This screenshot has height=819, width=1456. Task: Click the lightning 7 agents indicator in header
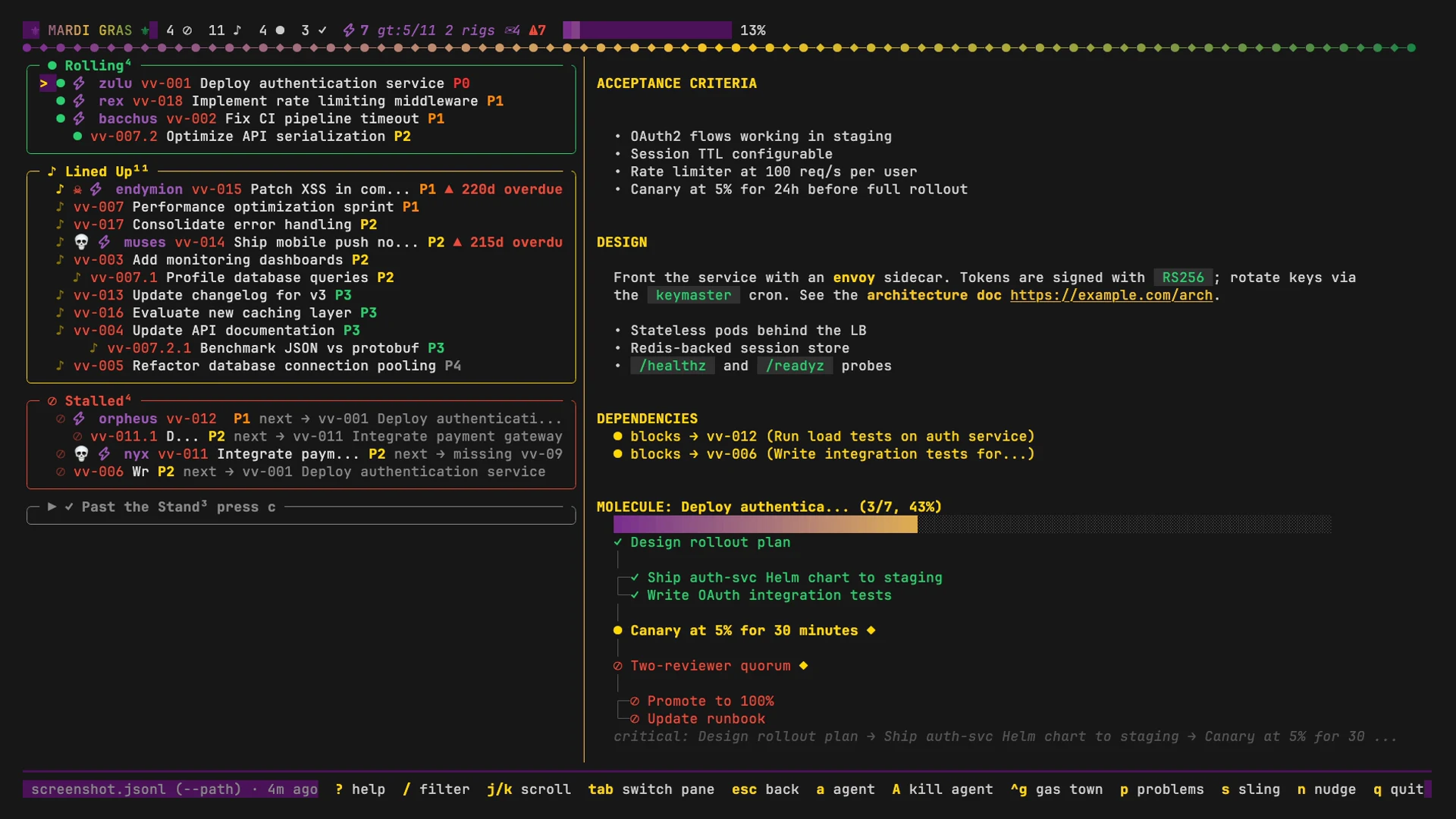pyautogui.click(x=356, y=30)
